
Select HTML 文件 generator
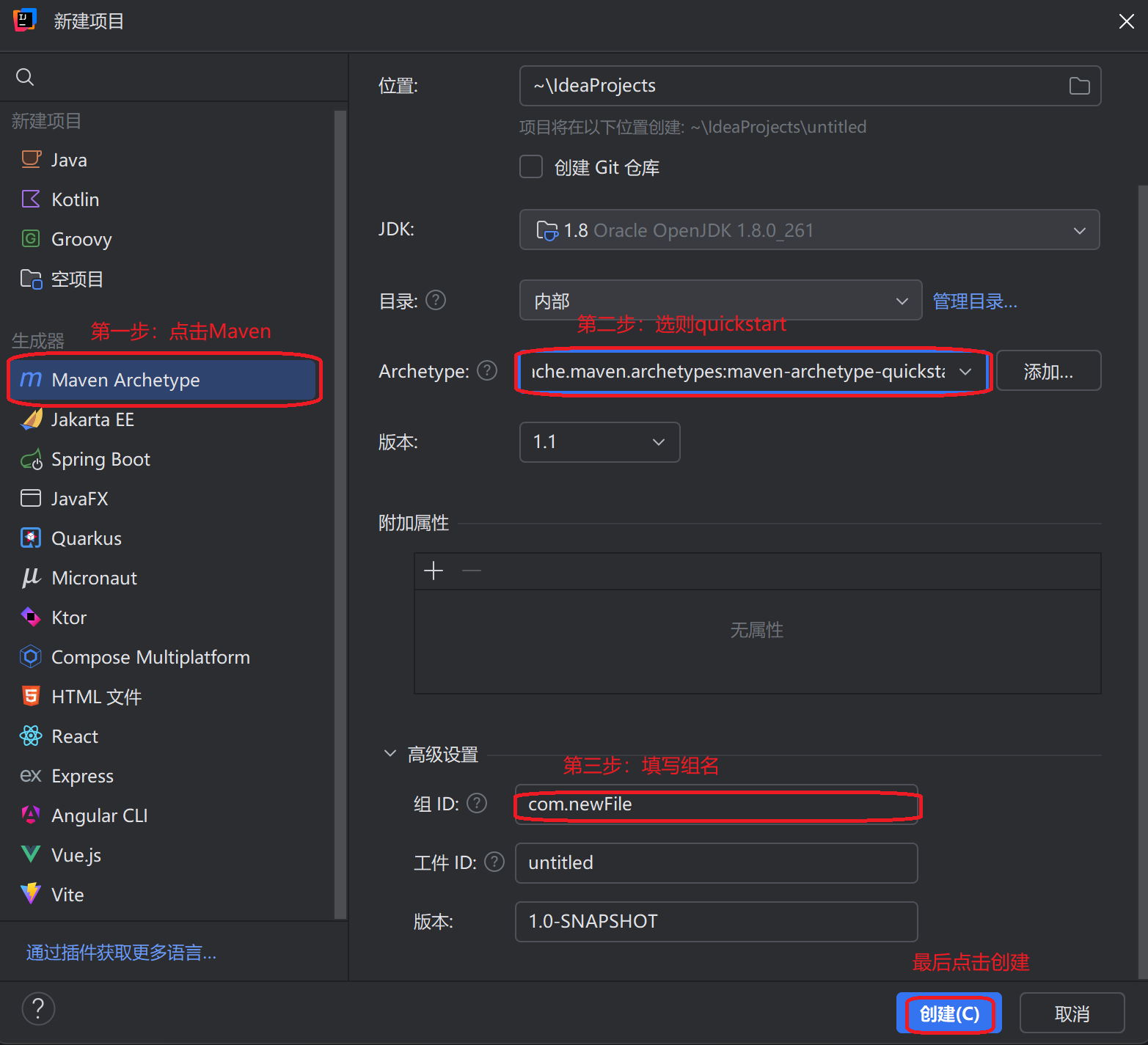[x=167, y=696]
